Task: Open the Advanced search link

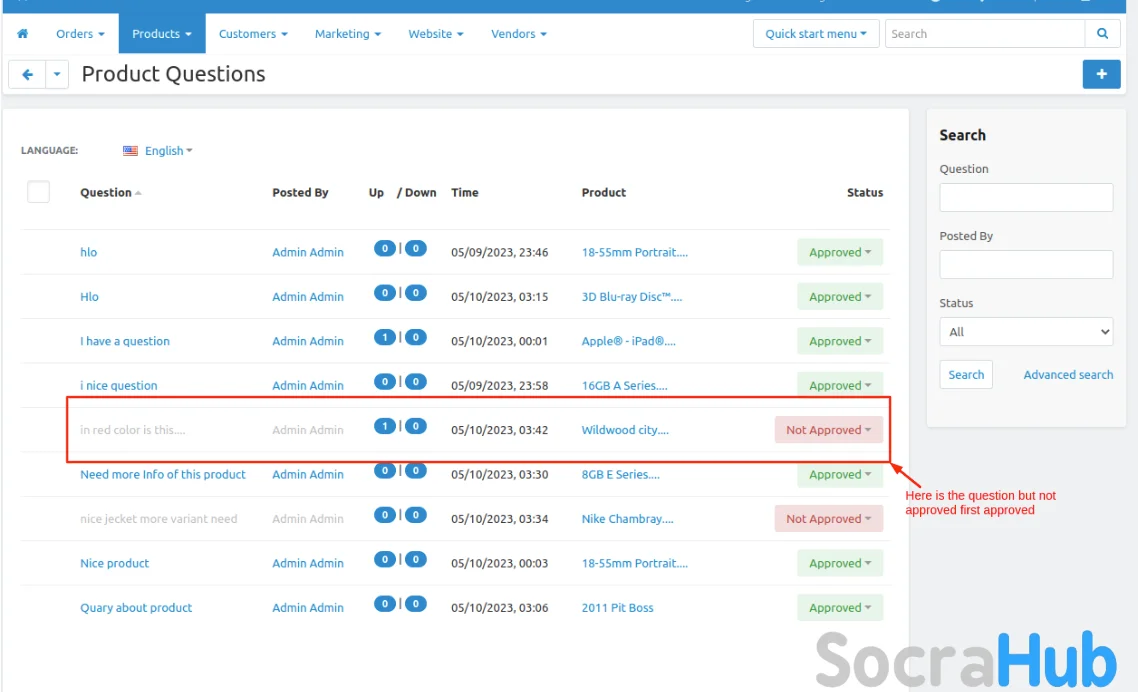Action: pos(1068,375)
